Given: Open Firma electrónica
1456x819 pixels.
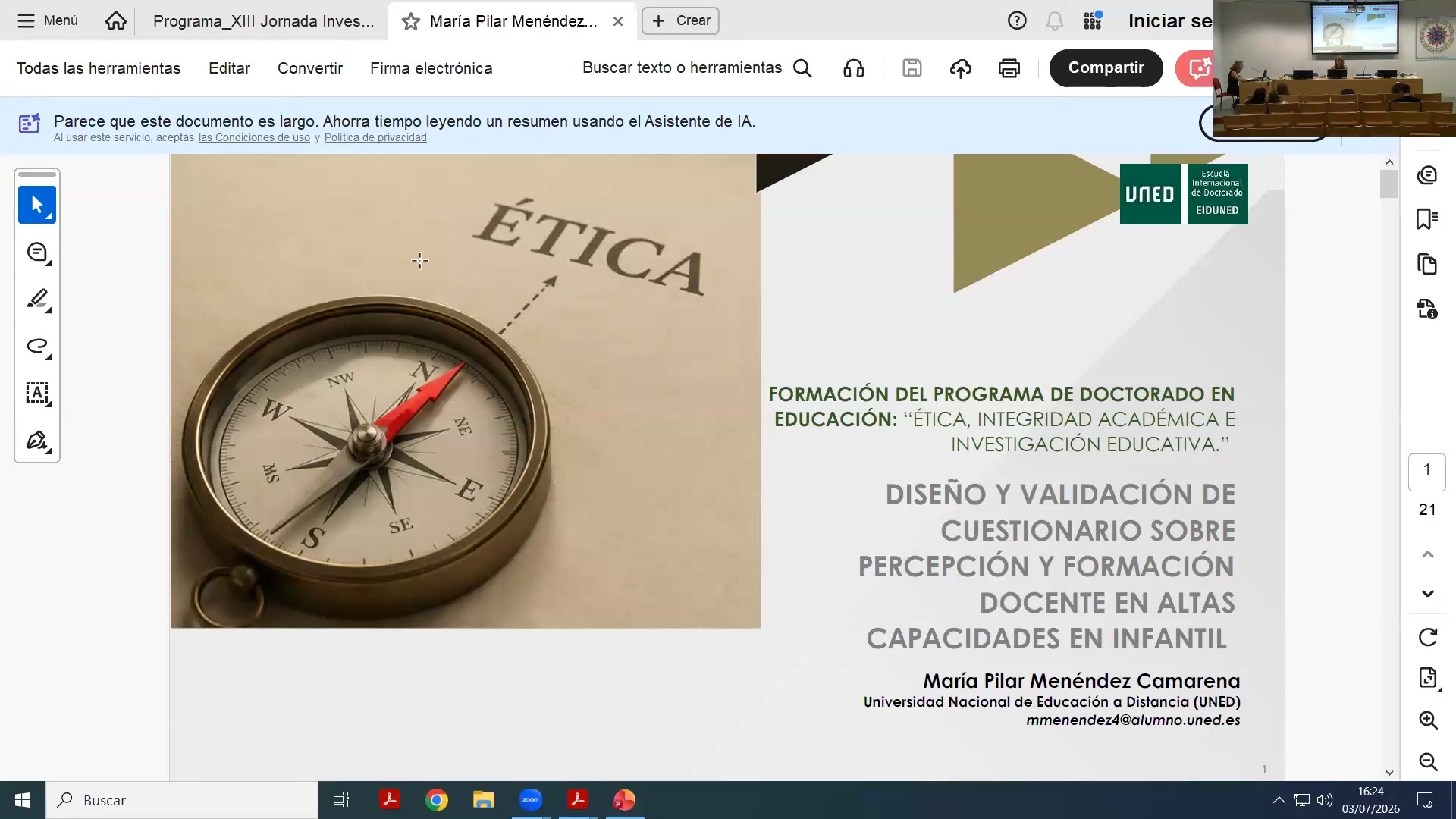Looking at the screenshot, I should tap(431, 68).
